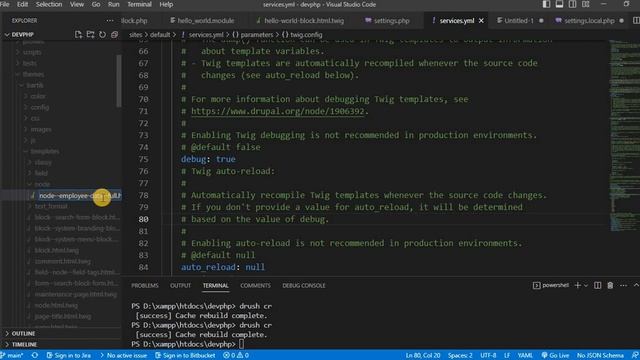Create a new file in DEVPHP explorer
The image size is (640, 360).
click(78, 35)
